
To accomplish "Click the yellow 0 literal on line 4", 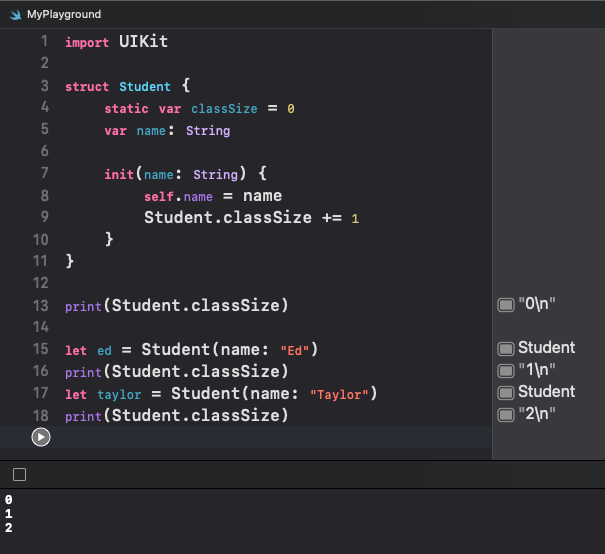I will [x=291, y=109].
